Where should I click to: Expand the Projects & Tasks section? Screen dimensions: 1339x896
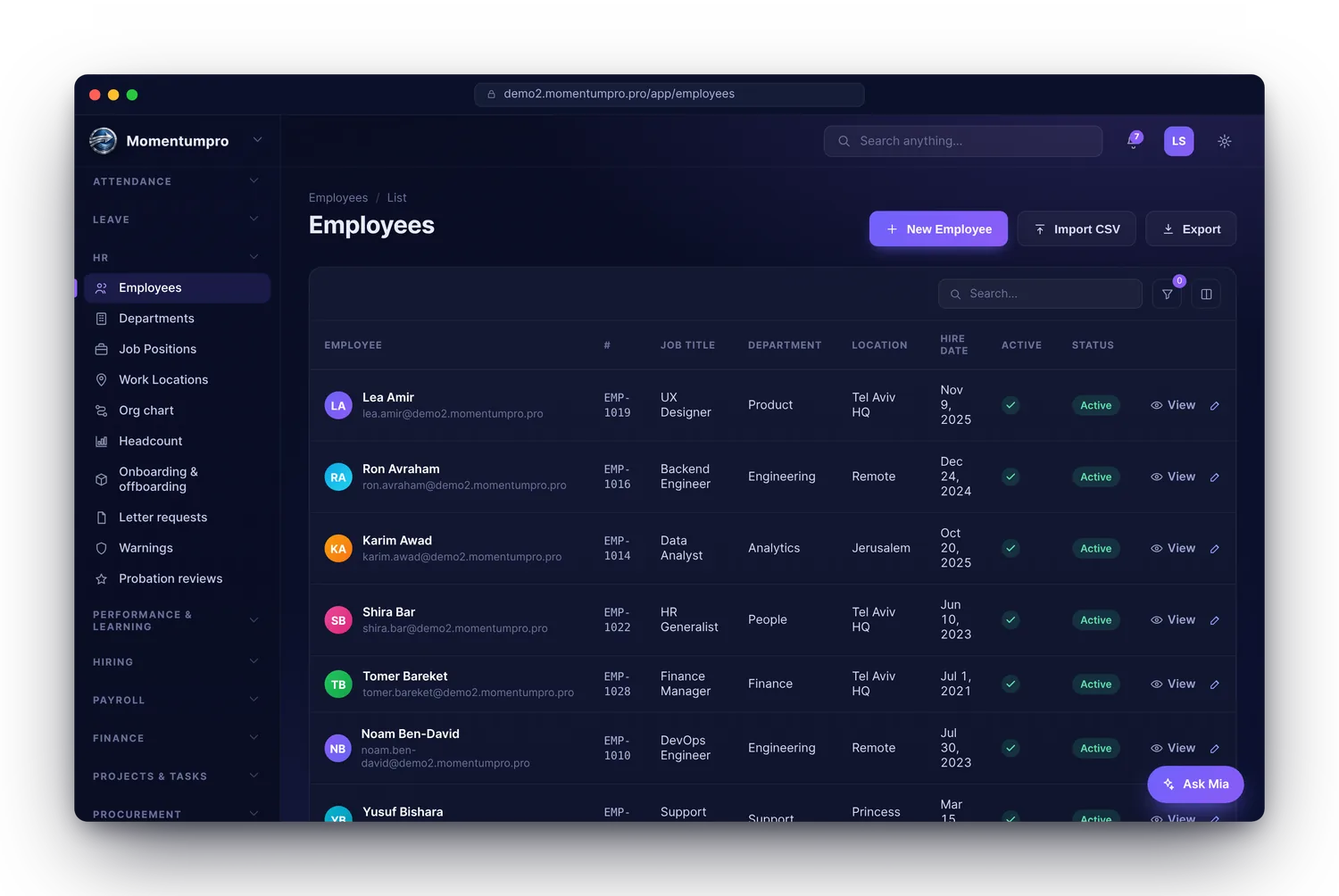176,776
